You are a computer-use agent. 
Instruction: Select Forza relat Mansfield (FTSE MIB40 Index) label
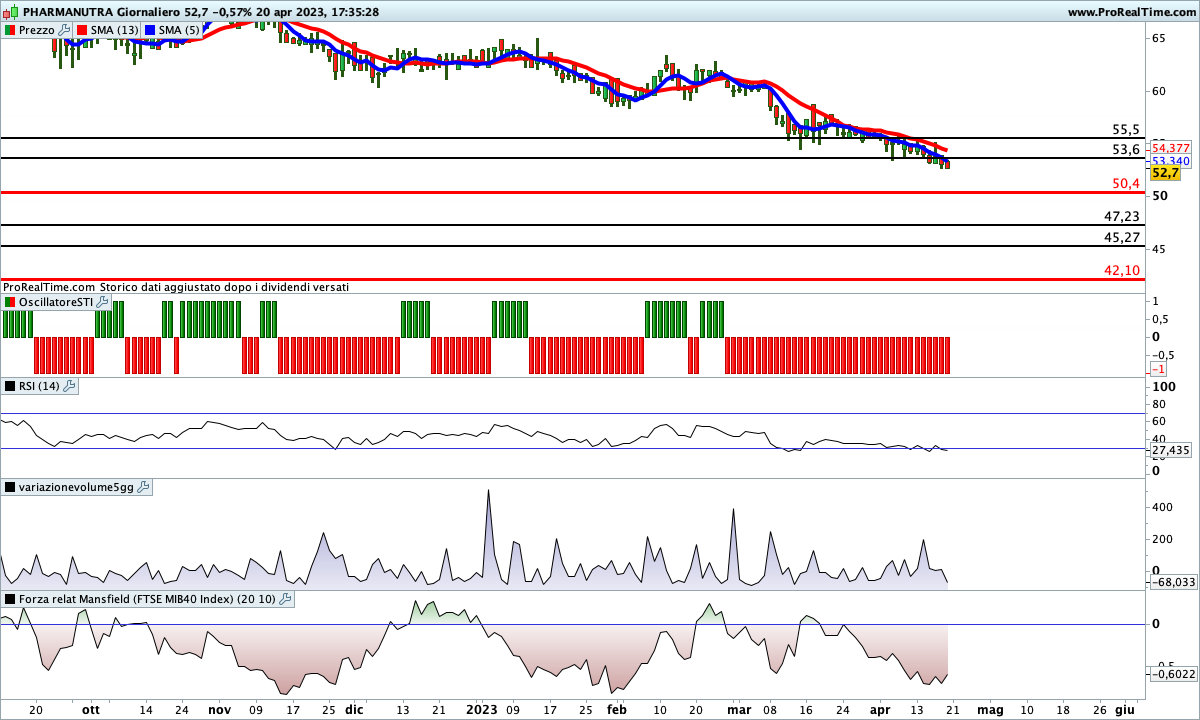pos(148,599)
